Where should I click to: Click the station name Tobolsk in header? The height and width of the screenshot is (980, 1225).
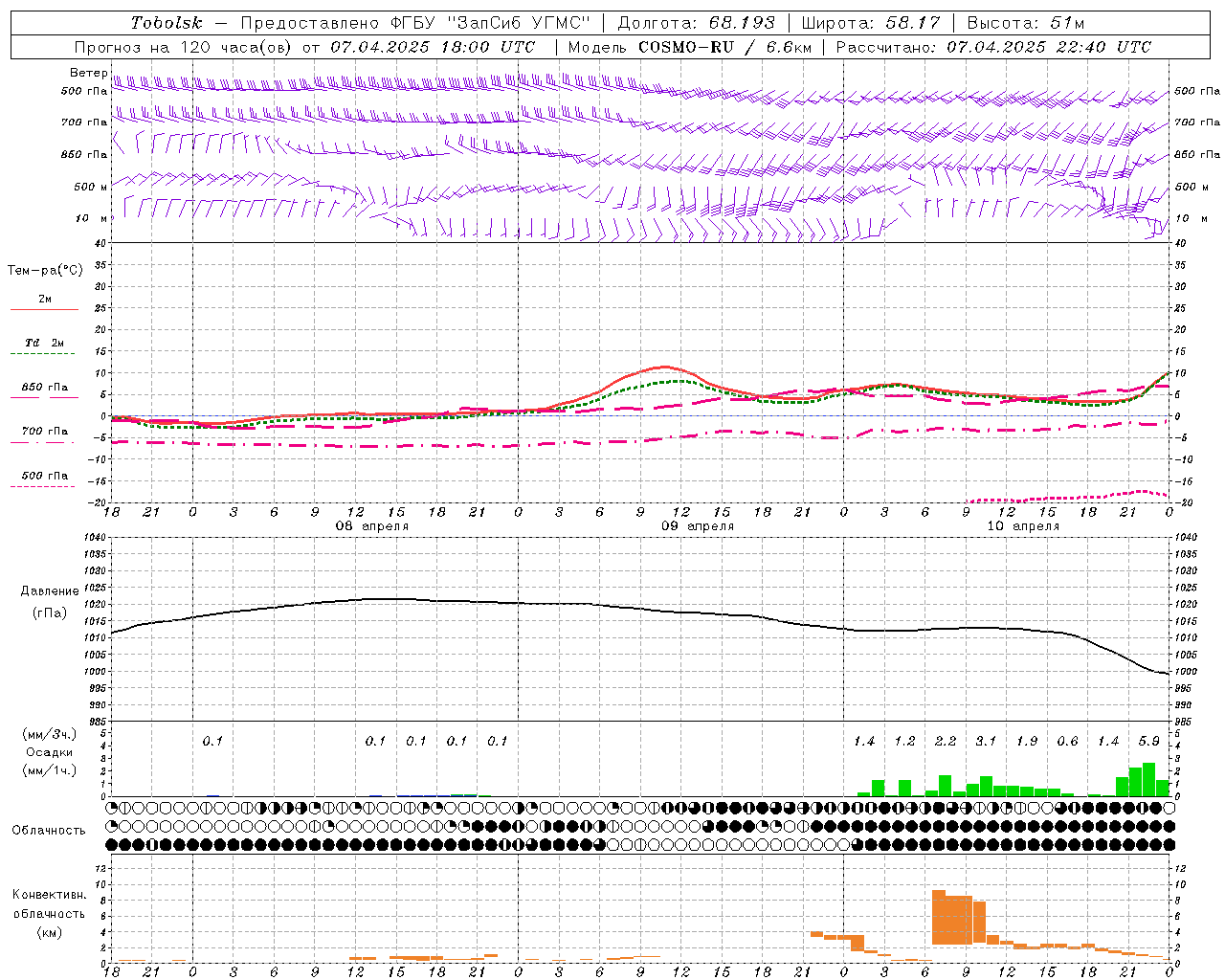(x=167, y=23)
